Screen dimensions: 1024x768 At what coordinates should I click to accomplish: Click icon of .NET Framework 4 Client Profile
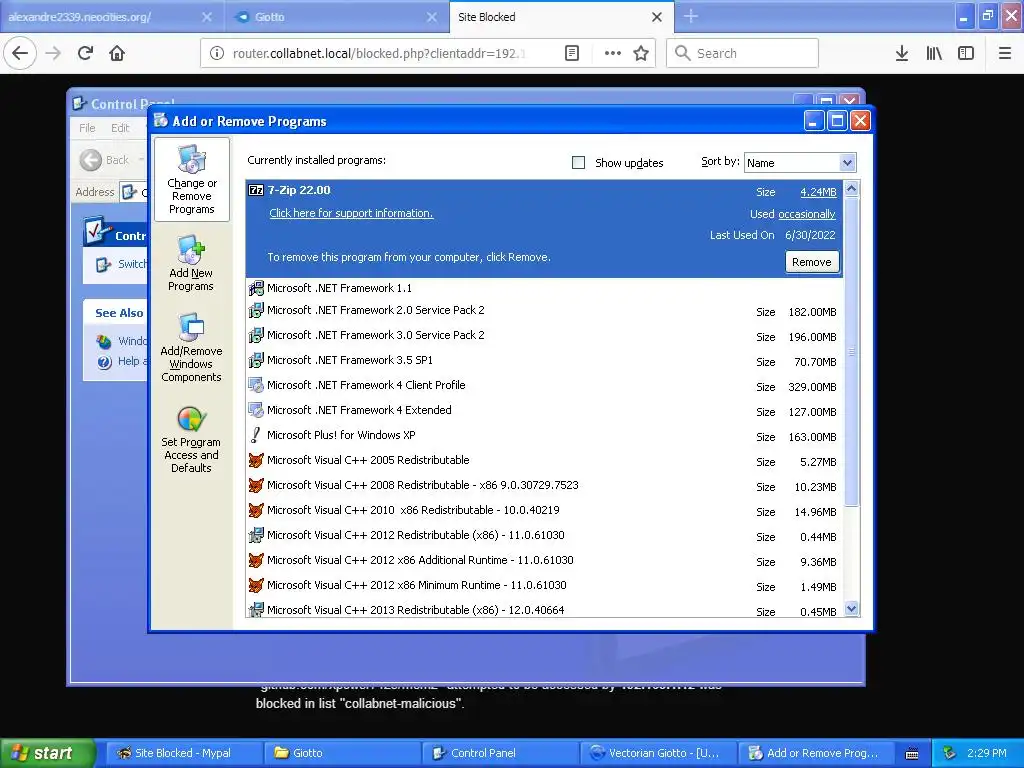256,385
